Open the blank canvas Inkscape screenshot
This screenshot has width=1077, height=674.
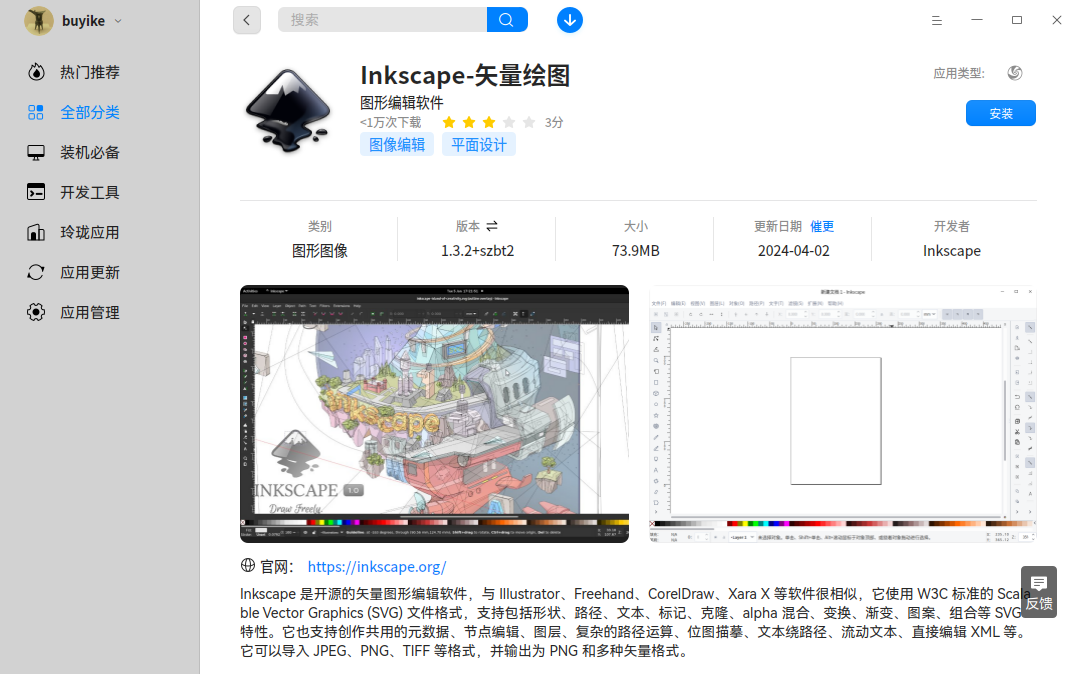tap(843, 414)
